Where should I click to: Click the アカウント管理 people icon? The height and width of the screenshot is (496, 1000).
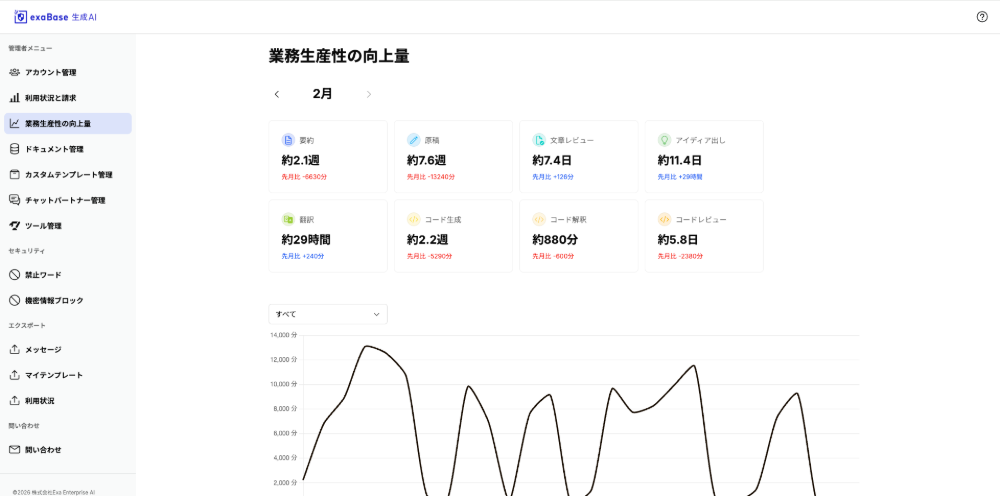click(15, 73)
